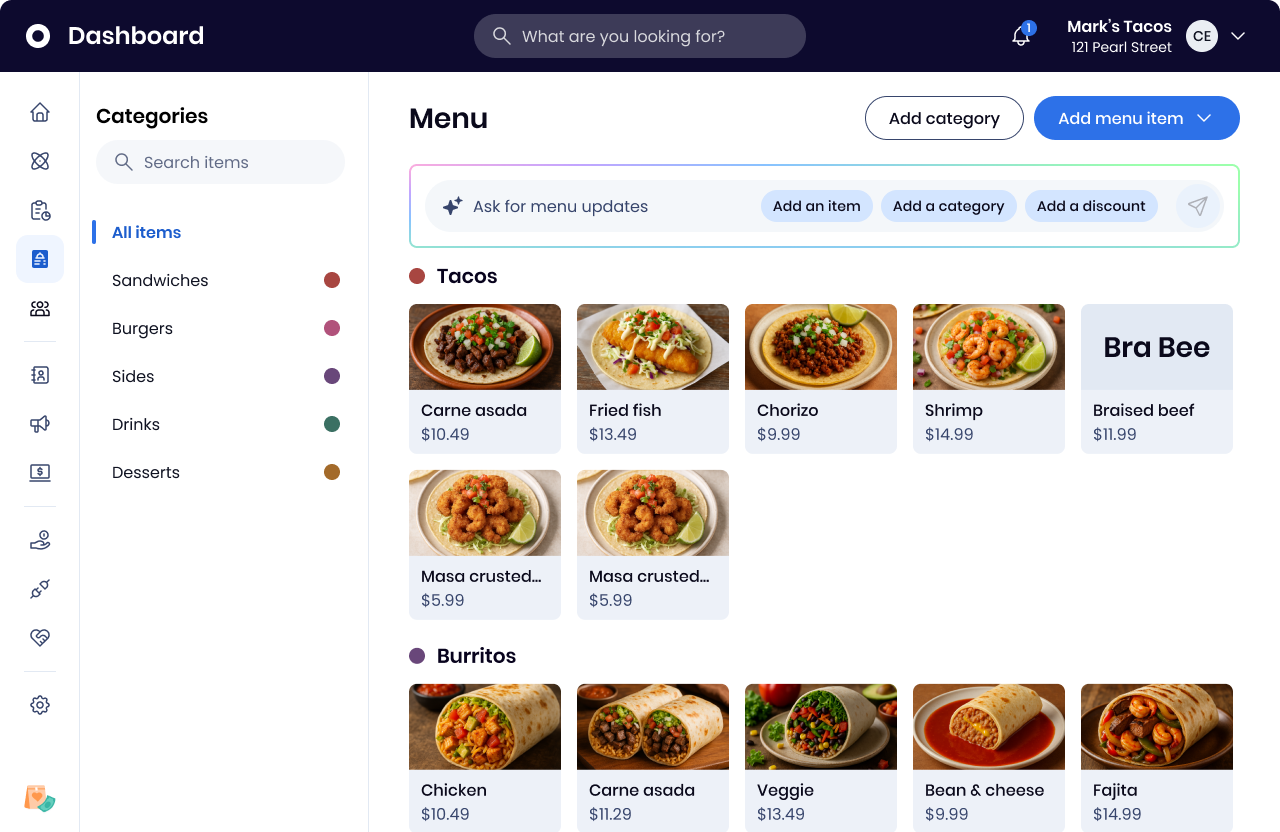Image resolution: width=1280 pixels, height=832 pixels.
Task: Click the Desserts category color dot
Action: (332, 472)
